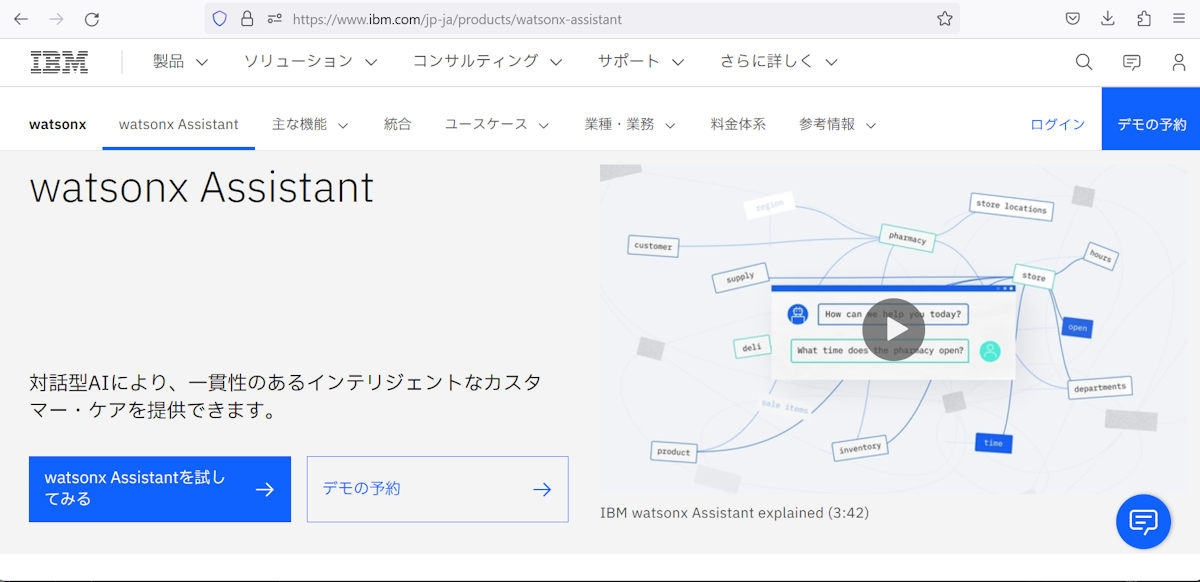The height and width of the screenshot is (582, 1200).
Task: Expand the コンサルティング menu
Action: [x=488, y=62]
